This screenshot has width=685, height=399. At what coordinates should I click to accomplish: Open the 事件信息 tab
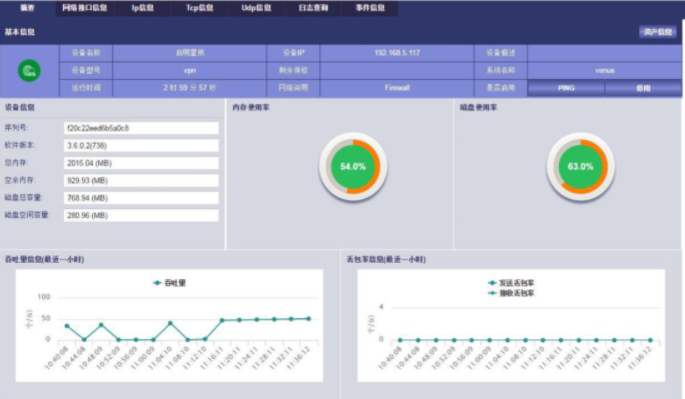pyautogui.click(x=370, y=8)
